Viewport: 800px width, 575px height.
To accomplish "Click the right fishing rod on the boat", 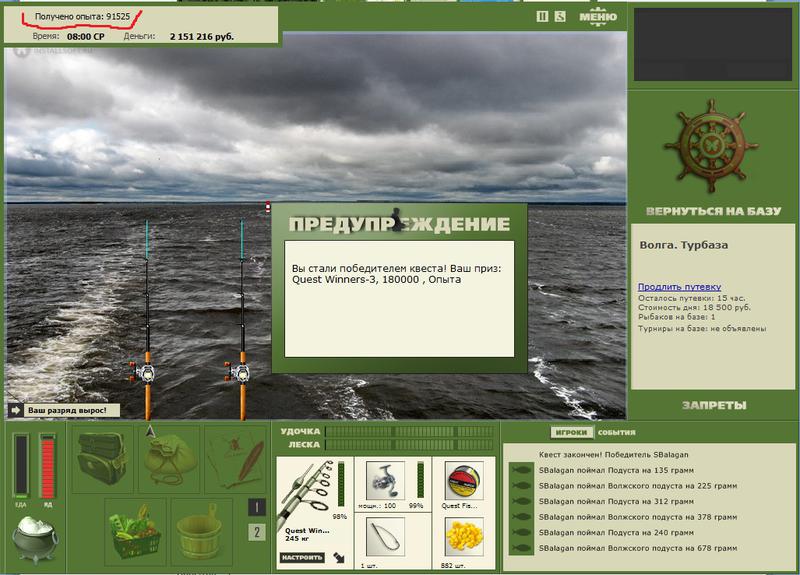I will 242,320.
